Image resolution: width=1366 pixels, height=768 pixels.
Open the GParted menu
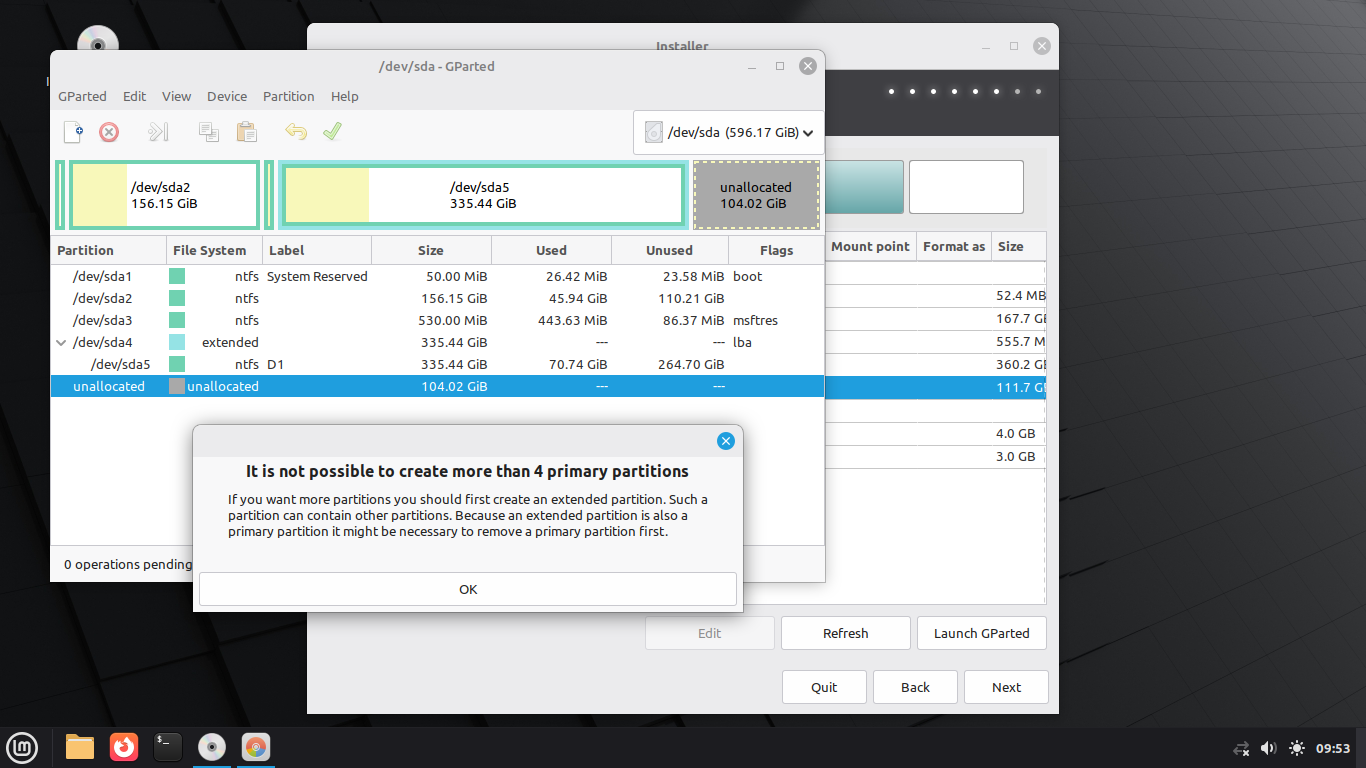82,96
